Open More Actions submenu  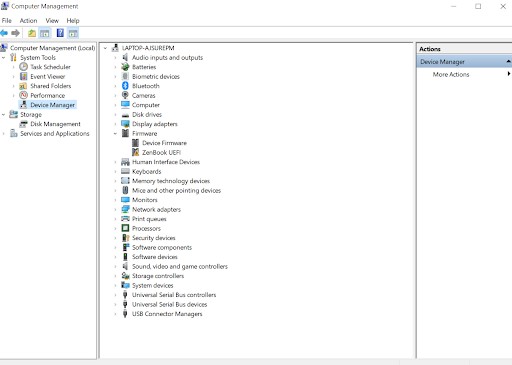(x=451, y=74)
